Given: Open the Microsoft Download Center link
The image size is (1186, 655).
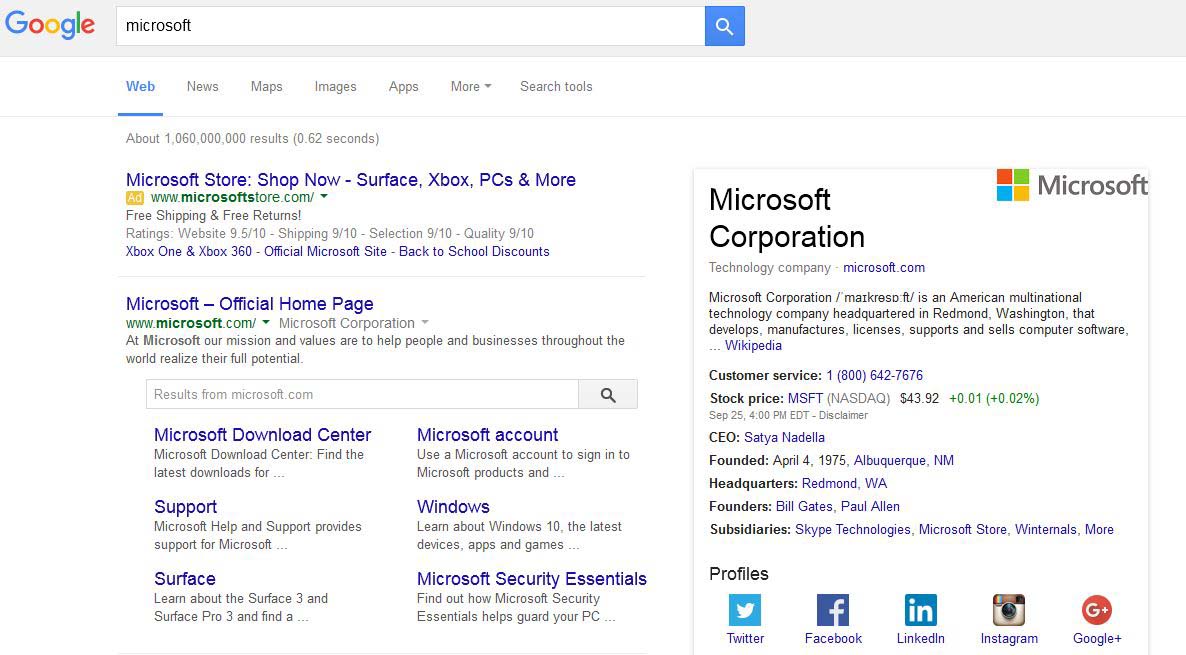Looking at the screenshot, I should pyautogui.click(x=262, y=435).
